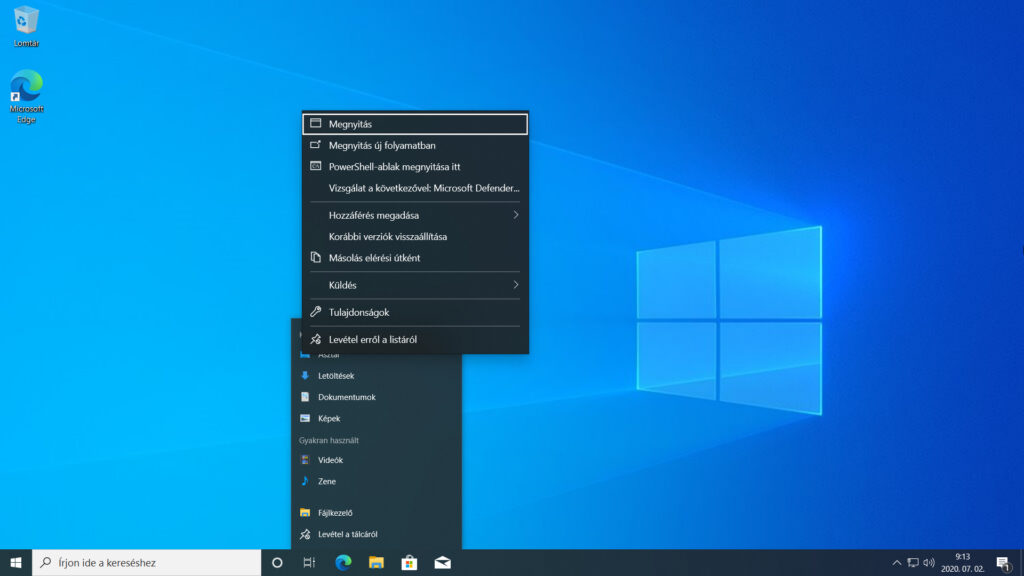
Task: Launch Microsoft Edge from the taskbar
Action: coord(343,562)
